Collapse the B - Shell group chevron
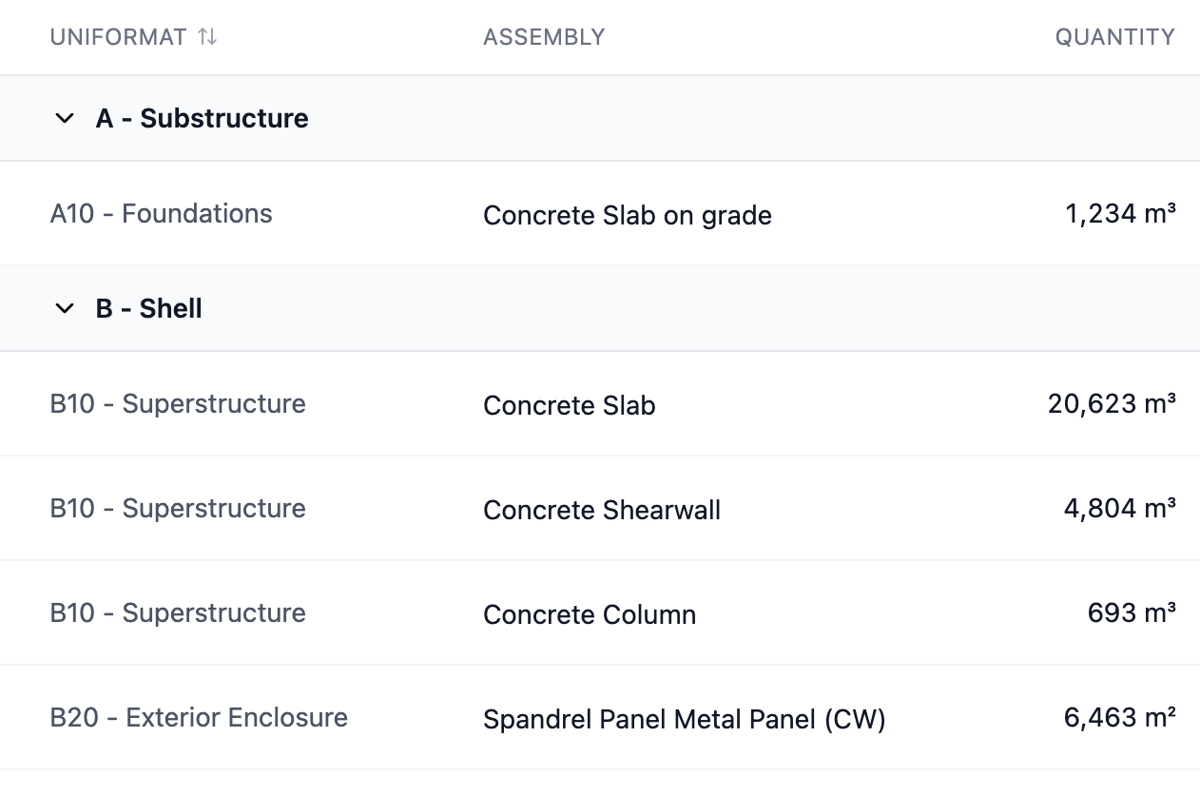 pyautogui.click(x=65, y=309)
